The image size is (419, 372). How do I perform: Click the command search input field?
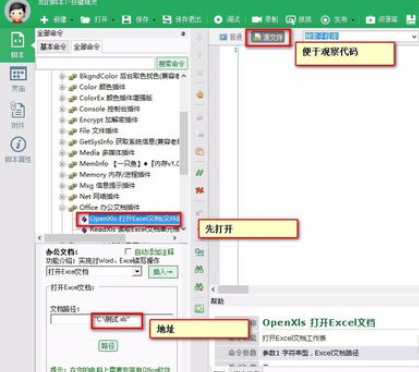pos(96,63)
